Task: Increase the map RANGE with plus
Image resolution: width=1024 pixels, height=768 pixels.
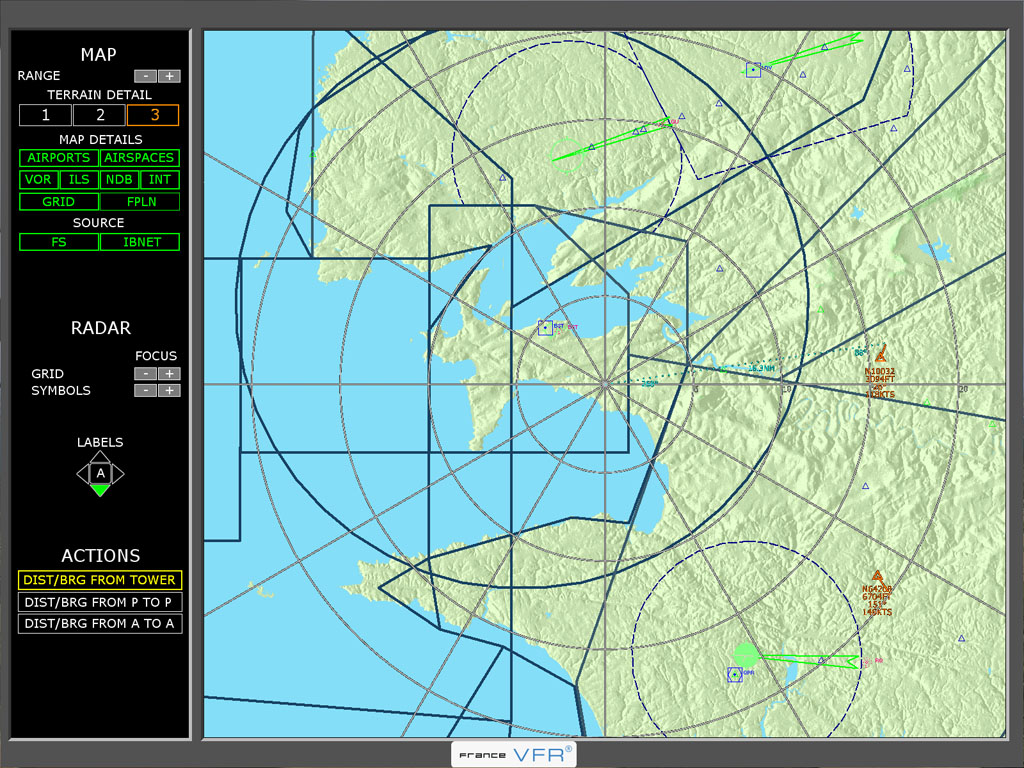Action: point(169,76)
